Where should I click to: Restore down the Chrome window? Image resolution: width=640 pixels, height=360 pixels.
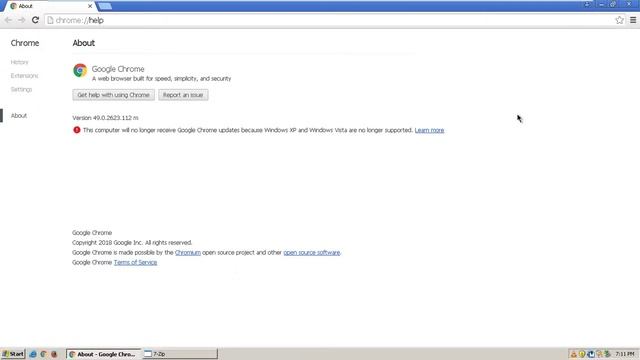pos(613,4)
